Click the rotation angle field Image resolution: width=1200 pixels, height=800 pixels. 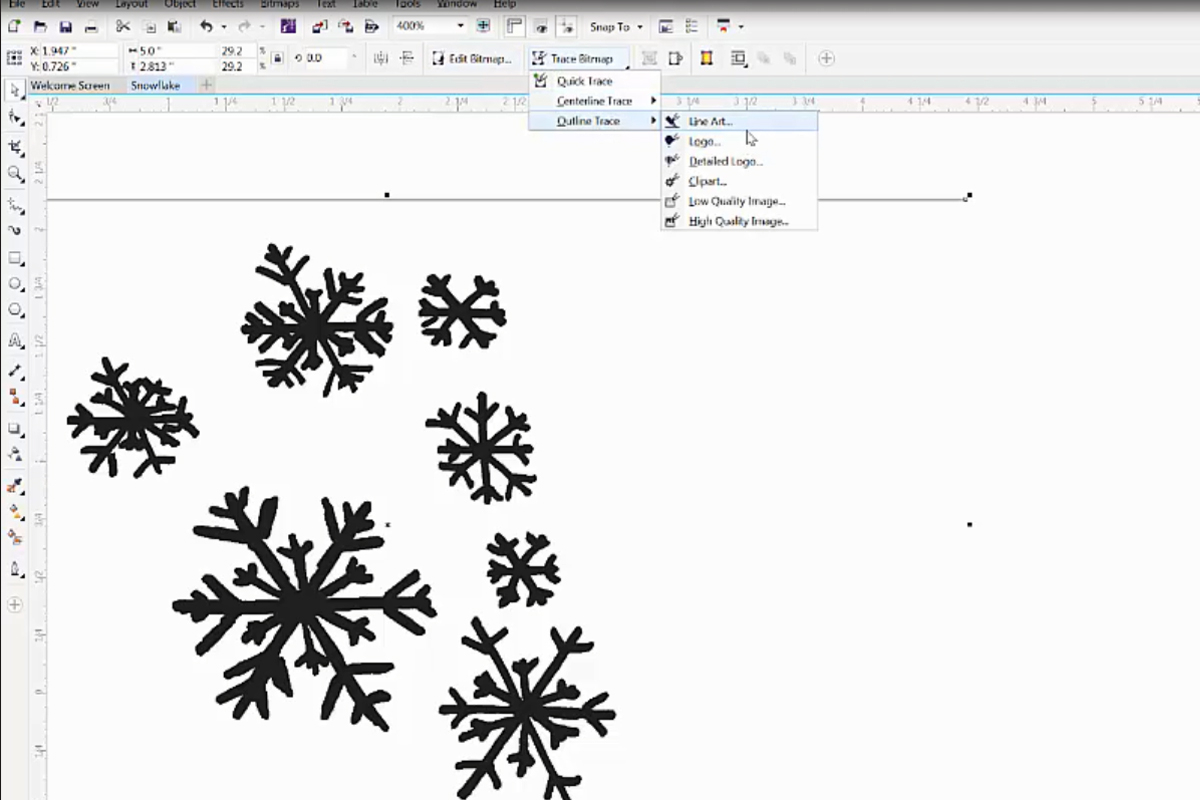tap(326, 59)
